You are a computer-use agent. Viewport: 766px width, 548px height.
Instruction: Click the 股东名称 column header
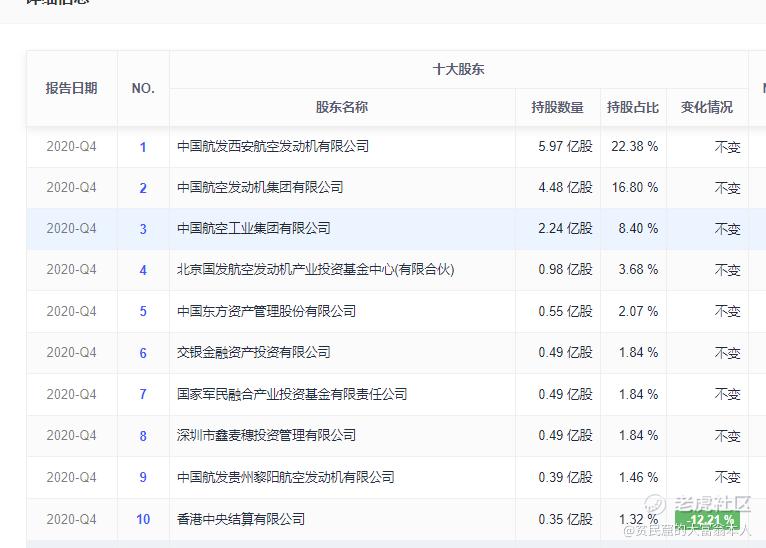pyautogui.click(x=341, y=107)
